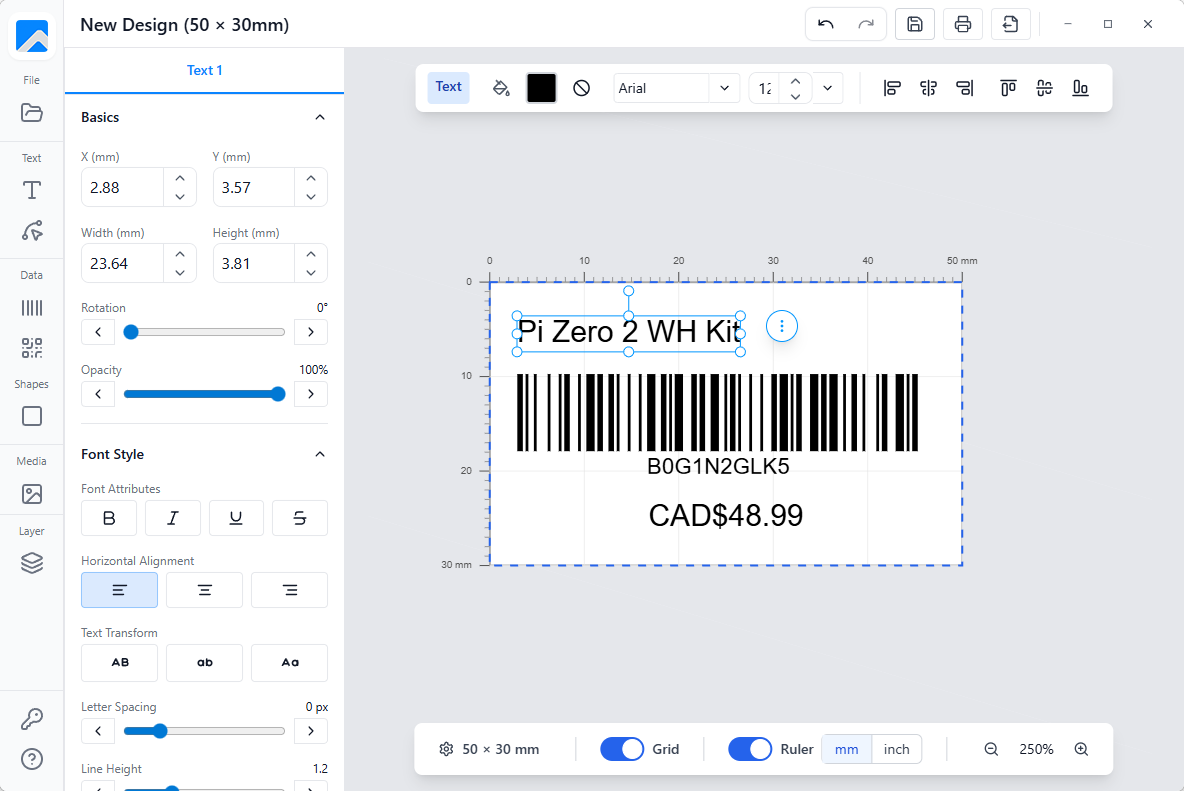Collapse the Font Style section
1184x791 pixels.
point(319,453)
